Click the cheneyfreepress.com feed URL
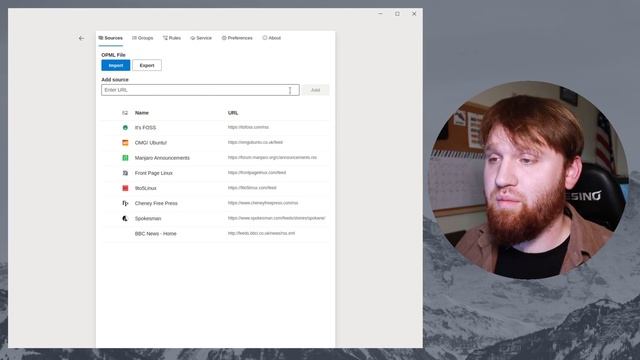The image size is (640, 360). point(263,203)
